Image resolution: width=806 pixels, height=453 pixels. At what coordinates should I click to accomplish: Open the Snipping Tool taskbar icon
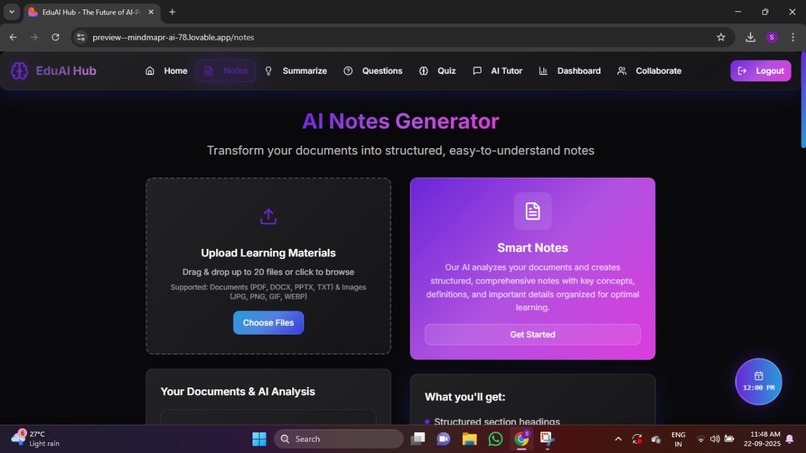click(x=547, y=439)
